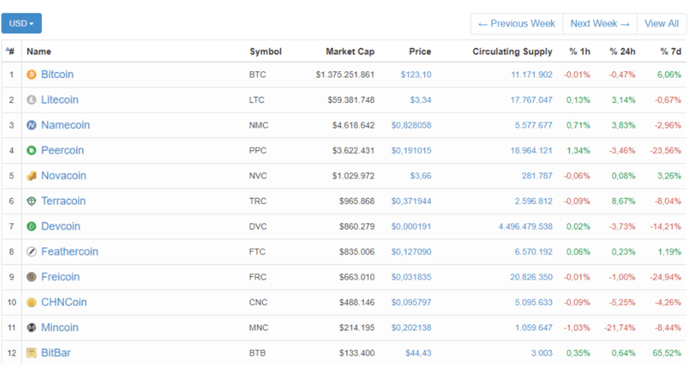Open the BitBar link
696x365 pixels.
[56, 353]
